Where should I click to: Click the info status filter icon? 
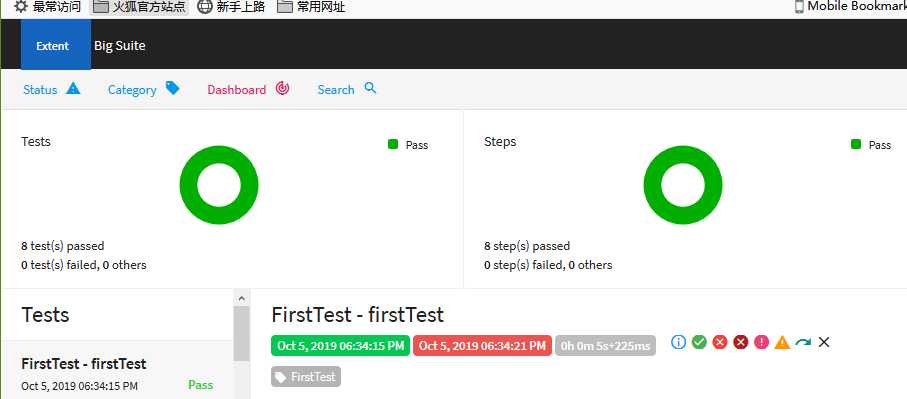point(679,342)
